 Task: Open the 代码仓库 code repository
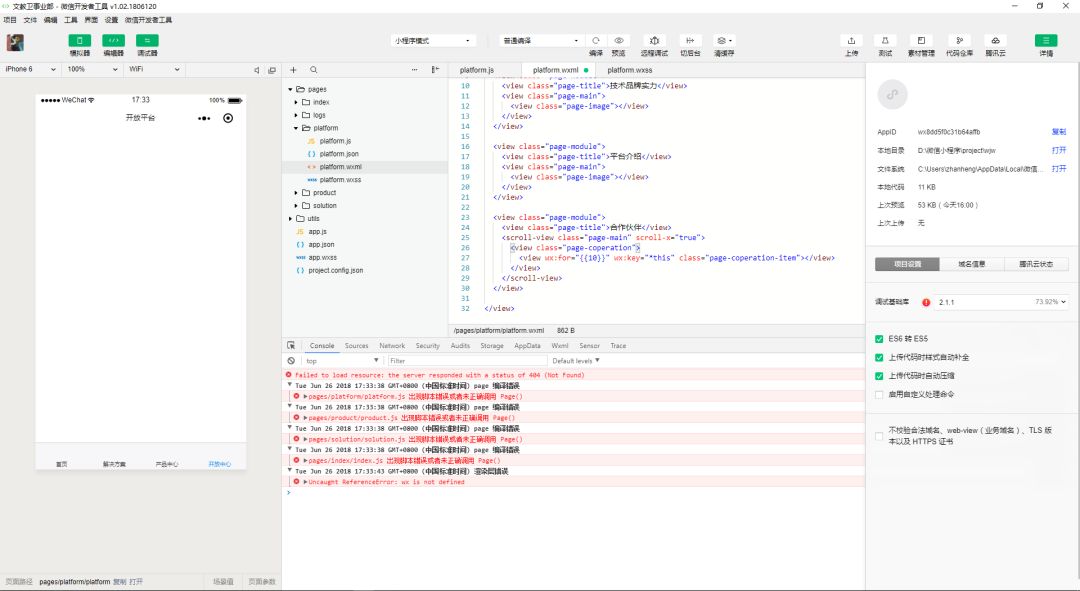(x=959, y=41)
